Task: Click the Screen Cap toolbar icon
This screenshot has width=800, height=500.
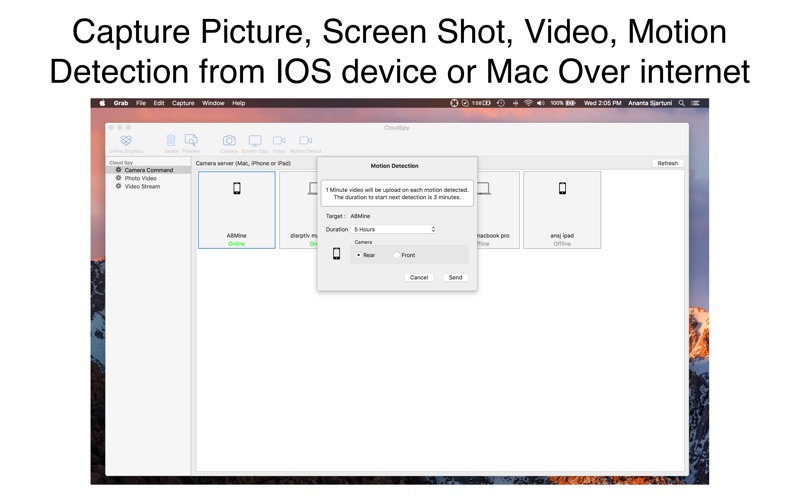Action: click(255, 140)
